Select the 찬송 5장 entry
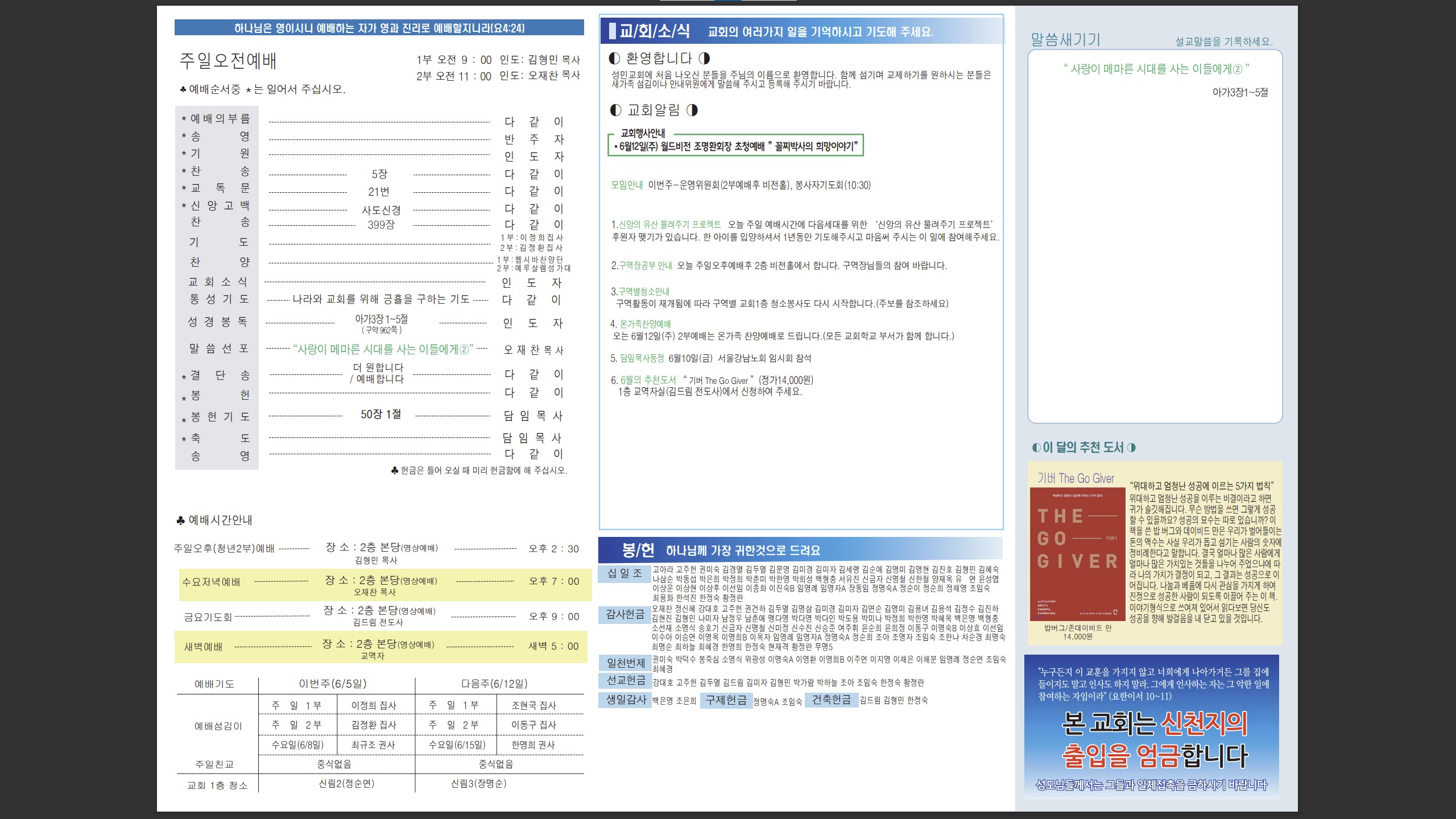1456x819 pixels. (x=379, y=174)
